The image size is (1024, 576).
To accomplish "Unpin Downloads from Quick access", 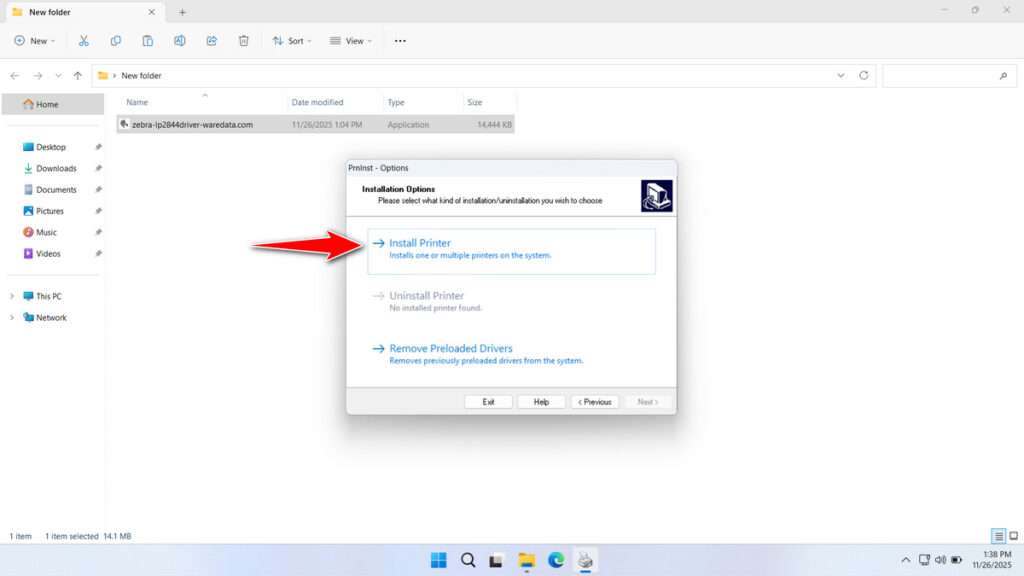I will click(x=97, y=168).
